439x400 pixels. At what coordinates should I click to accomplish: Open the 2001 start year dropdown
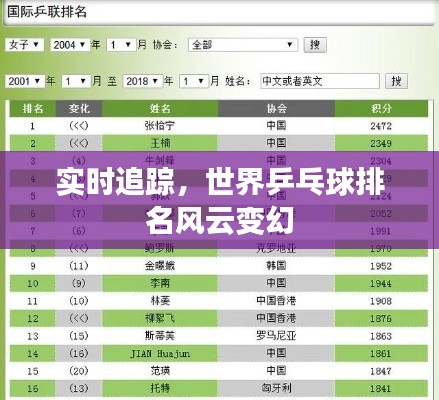point(25,81)
